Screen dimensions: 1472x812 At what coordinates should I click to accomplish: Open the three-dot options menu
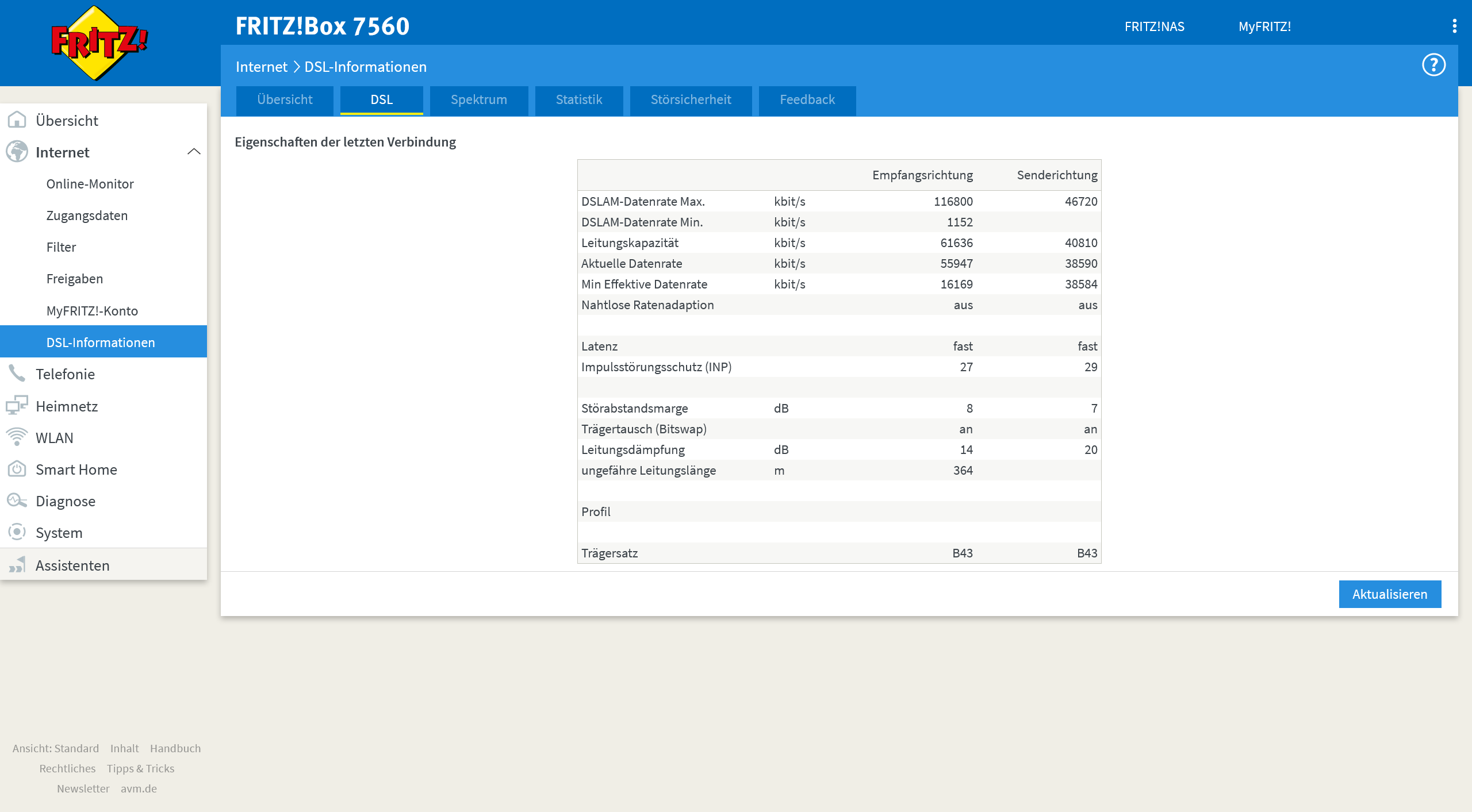[x=1454, y=26]
